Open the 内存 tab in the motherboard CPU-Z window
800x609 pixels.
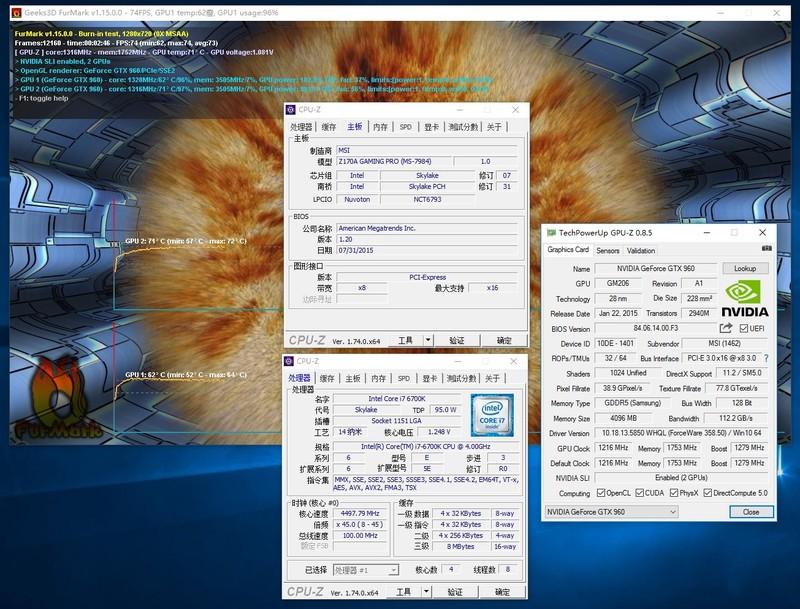point(380,127)
